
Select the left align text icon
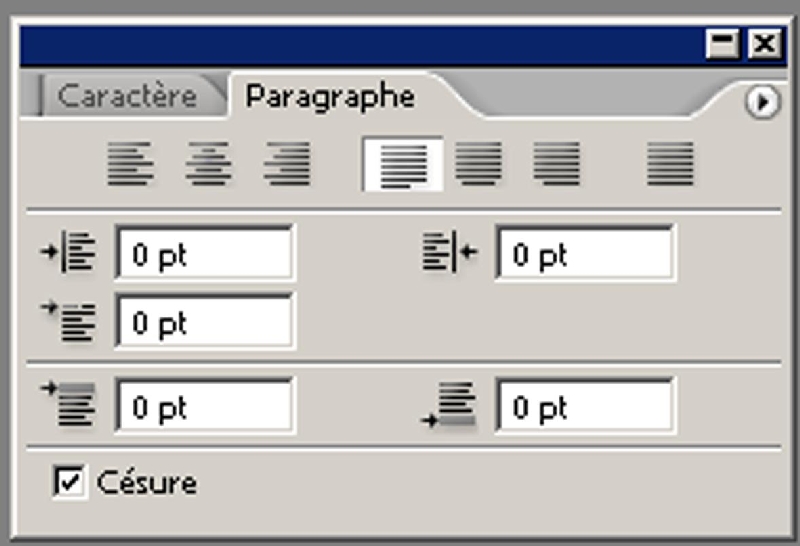pyautogui.click(x=130, y=164)
